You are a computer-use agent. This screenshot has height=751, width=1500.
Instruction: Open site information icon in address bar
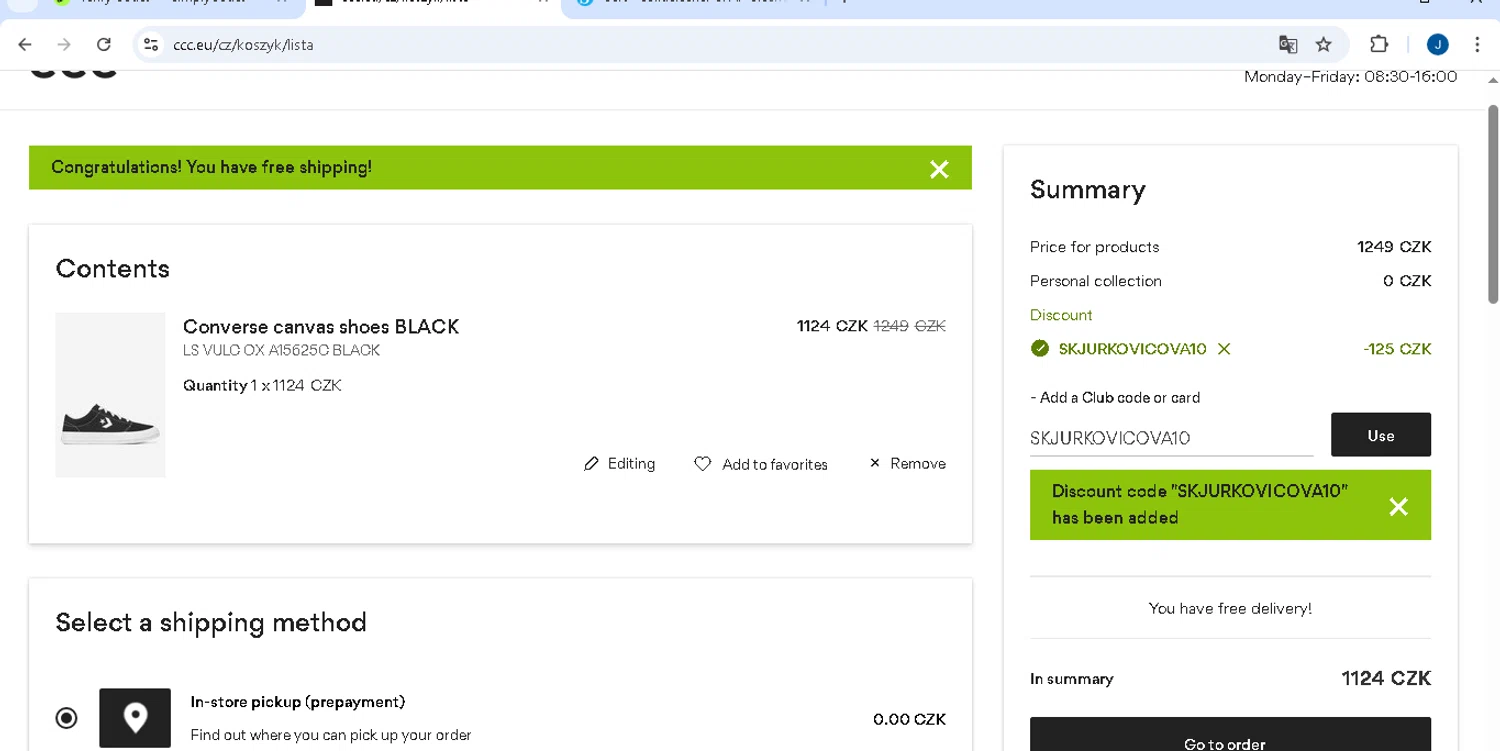click(151, 44)
